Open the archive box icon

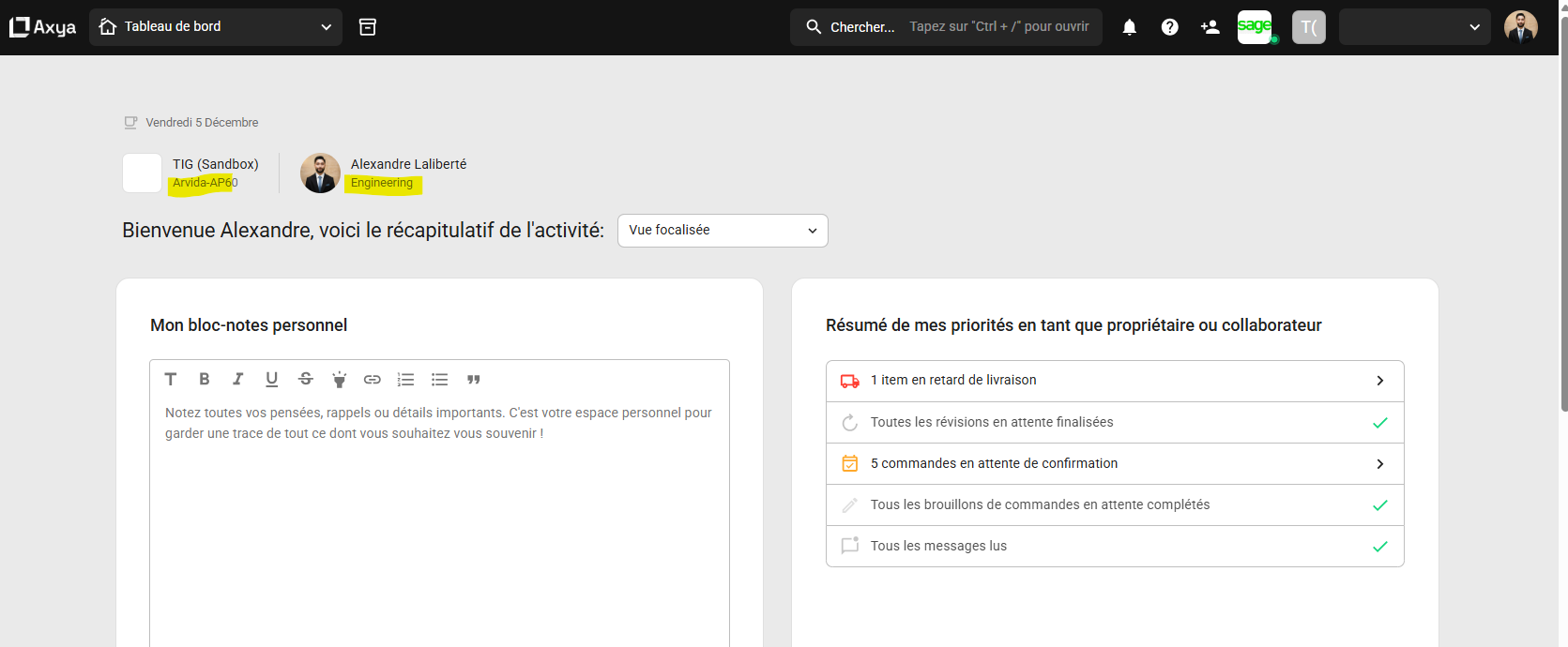pos(368,27)
